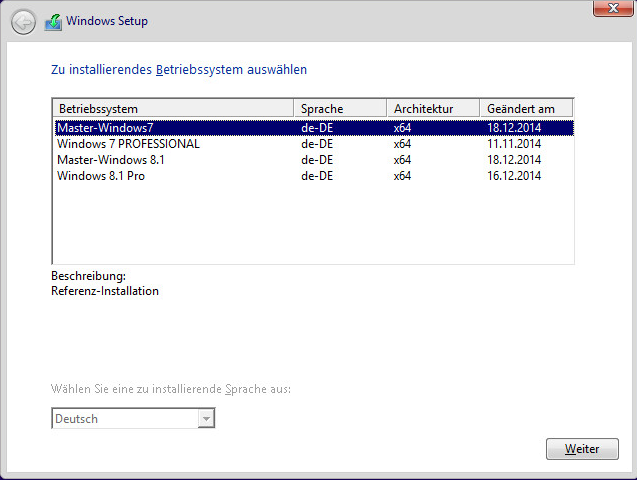Viewport: 637px width, 480px height.
Task: Click the 16.12.2014 date cell
Action: (514, 176)
